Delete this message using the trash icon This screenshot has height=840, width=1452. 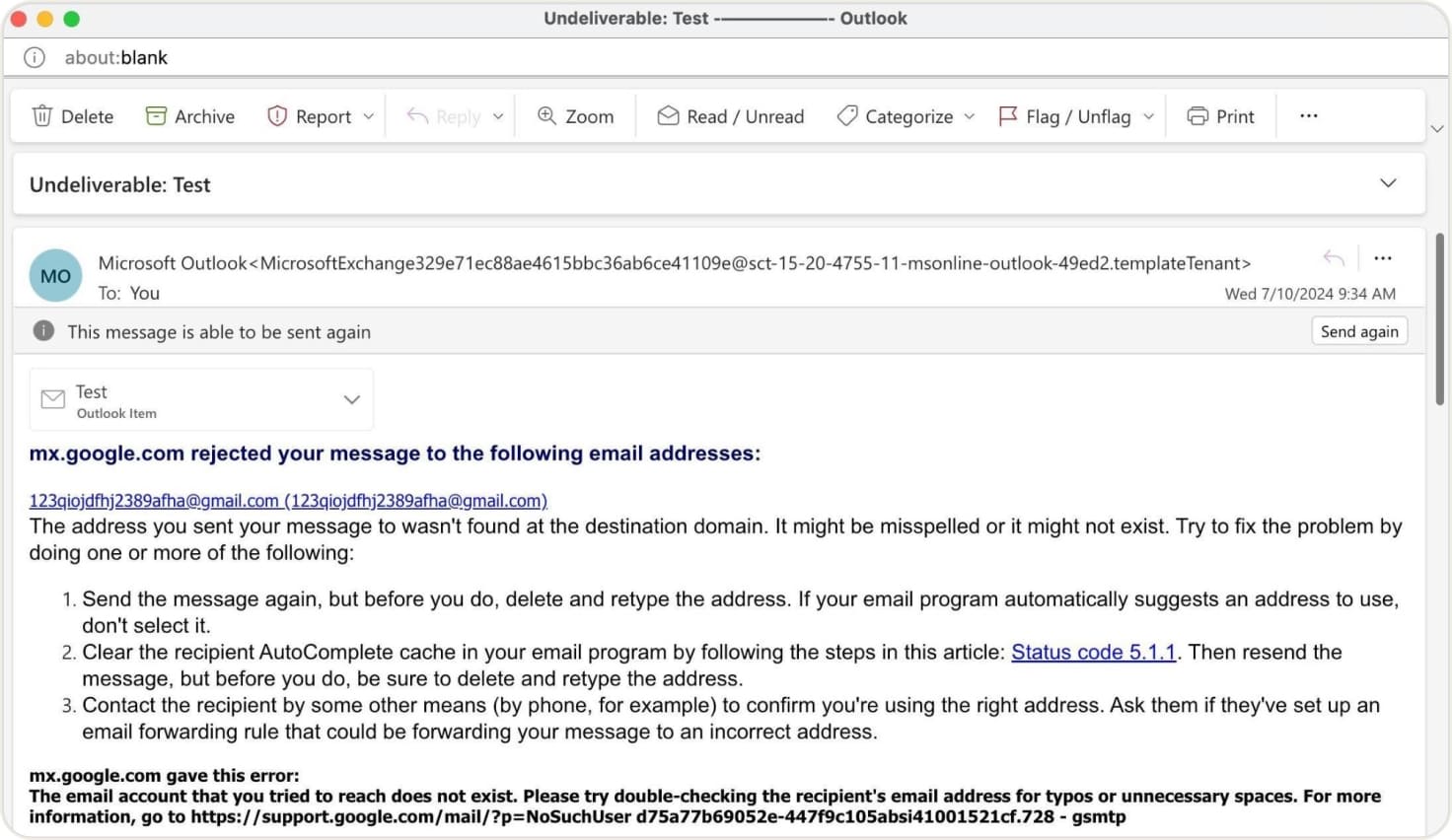[72, 115]
